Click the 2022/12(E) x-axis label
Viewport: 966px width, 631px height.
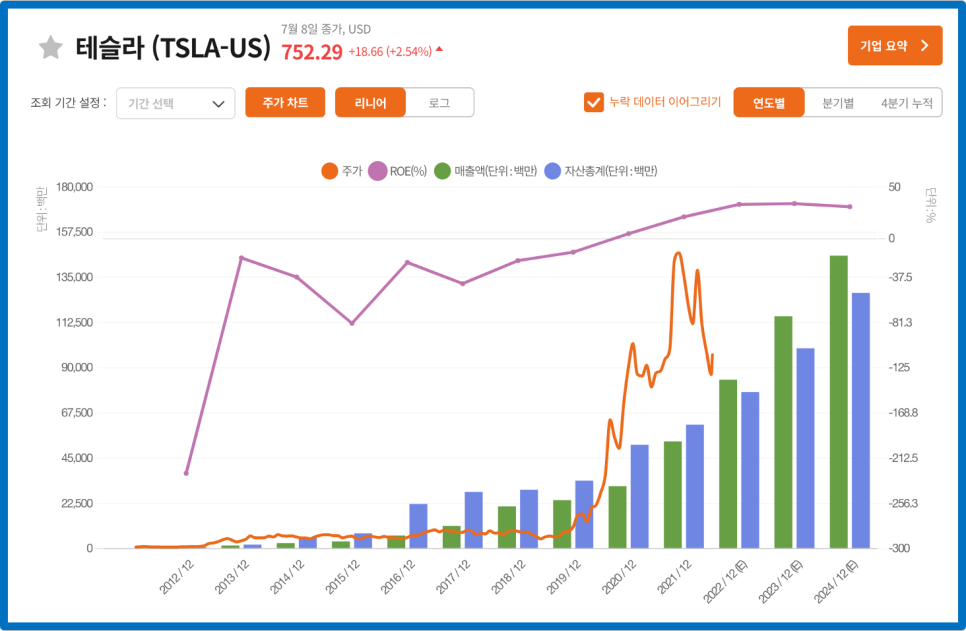[726, 581]
